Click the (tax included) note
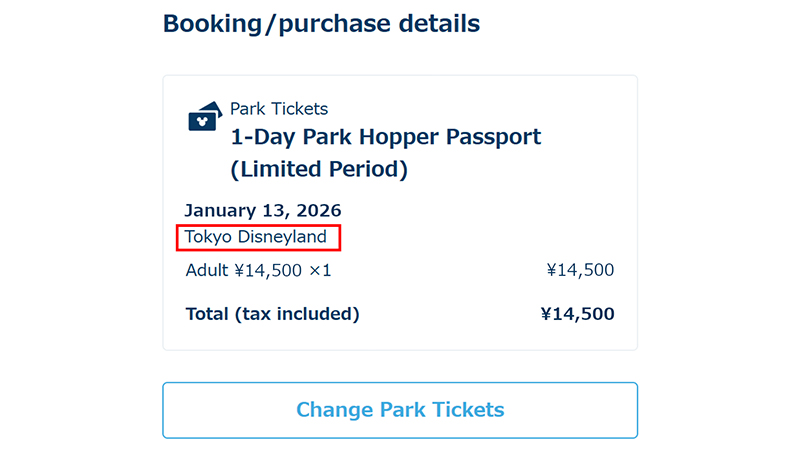 coord(297,314)
